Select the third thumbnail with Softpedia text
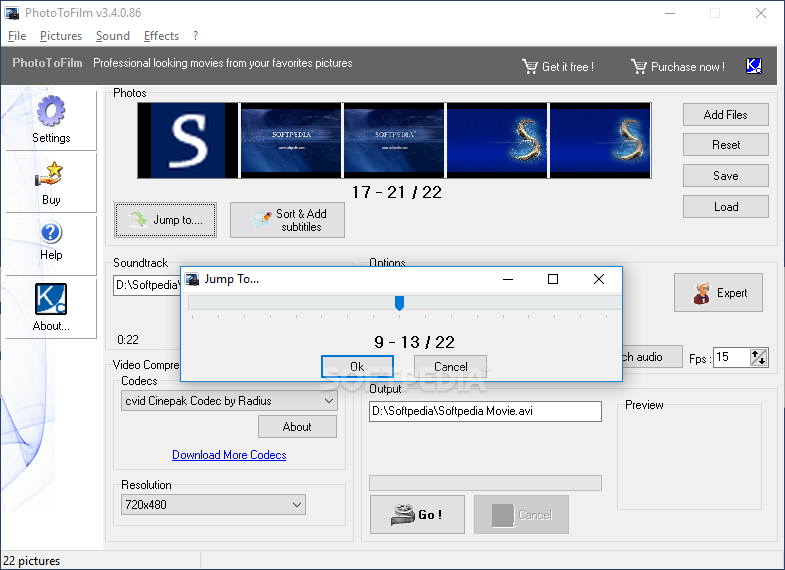Viewport: 785px width, 570px height. coord(394,141)
